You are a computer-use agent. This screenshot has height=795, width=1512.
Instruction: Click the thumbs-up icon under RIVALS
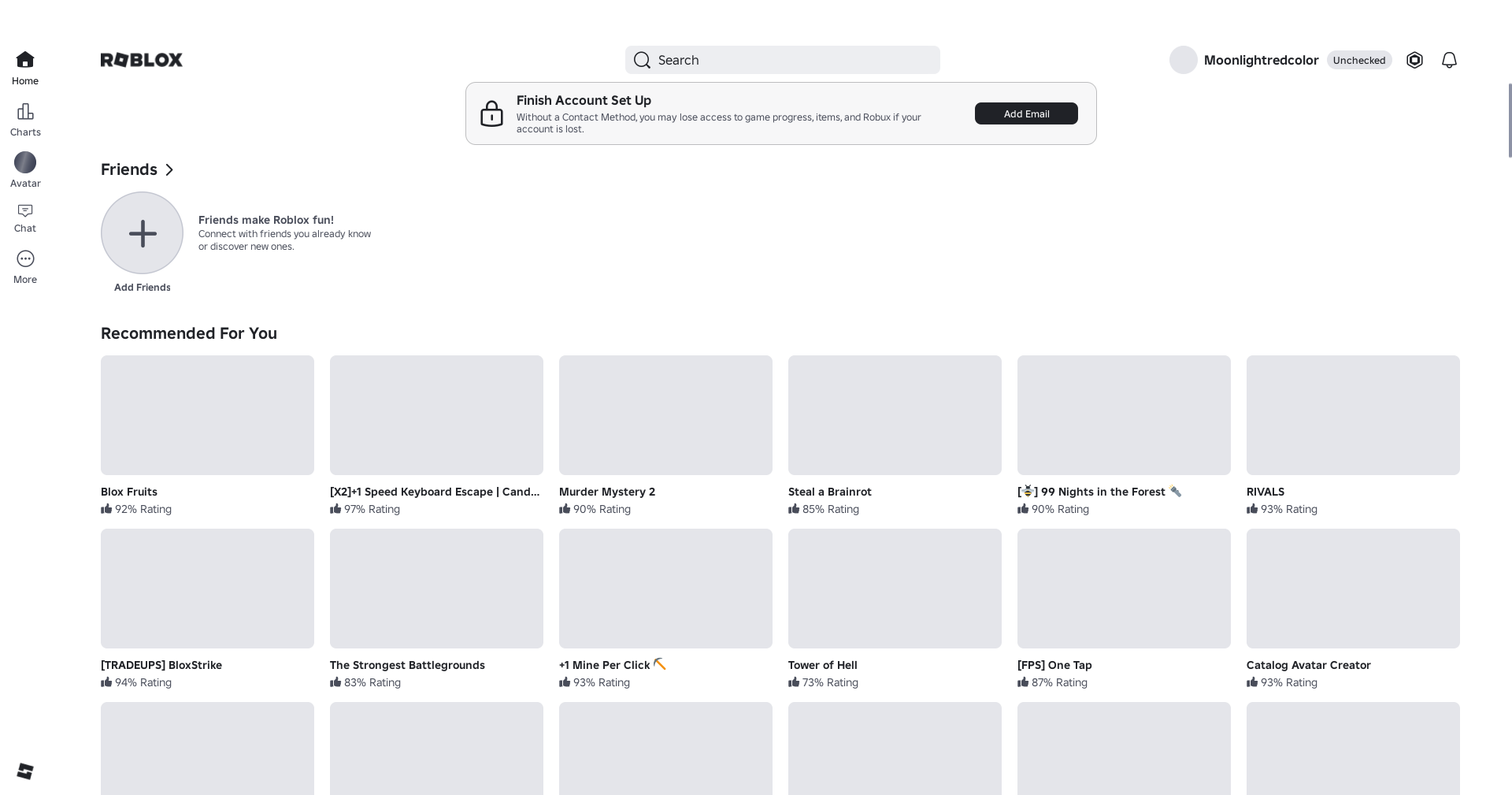click(1252, 509)
